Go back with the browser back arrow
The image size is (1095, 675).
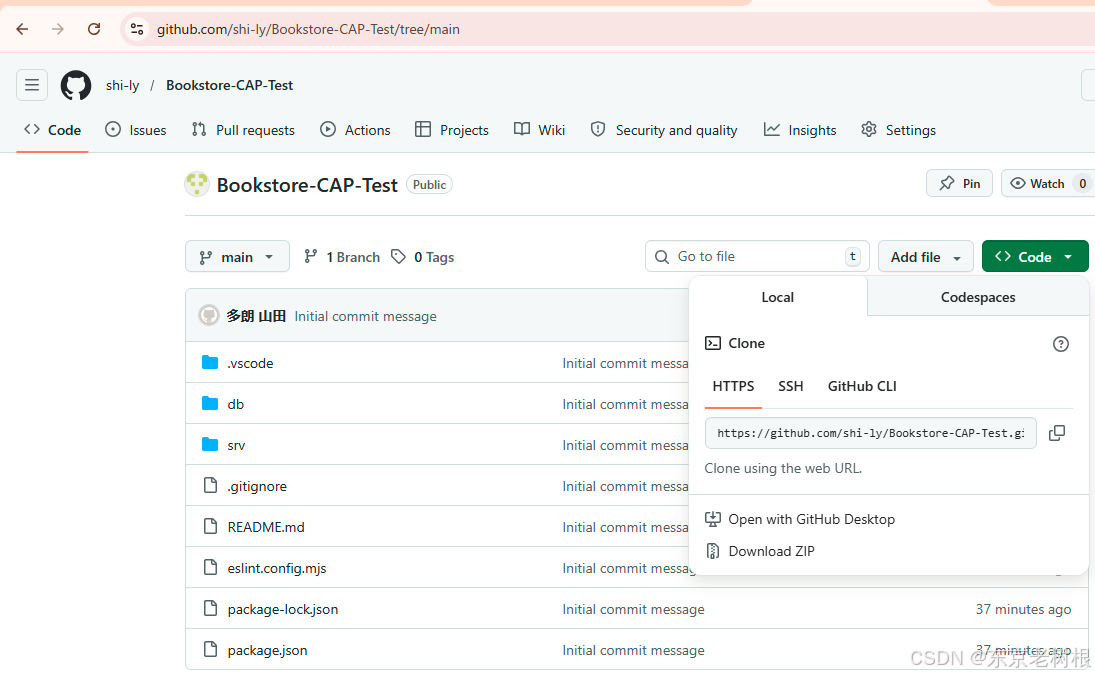22,29
